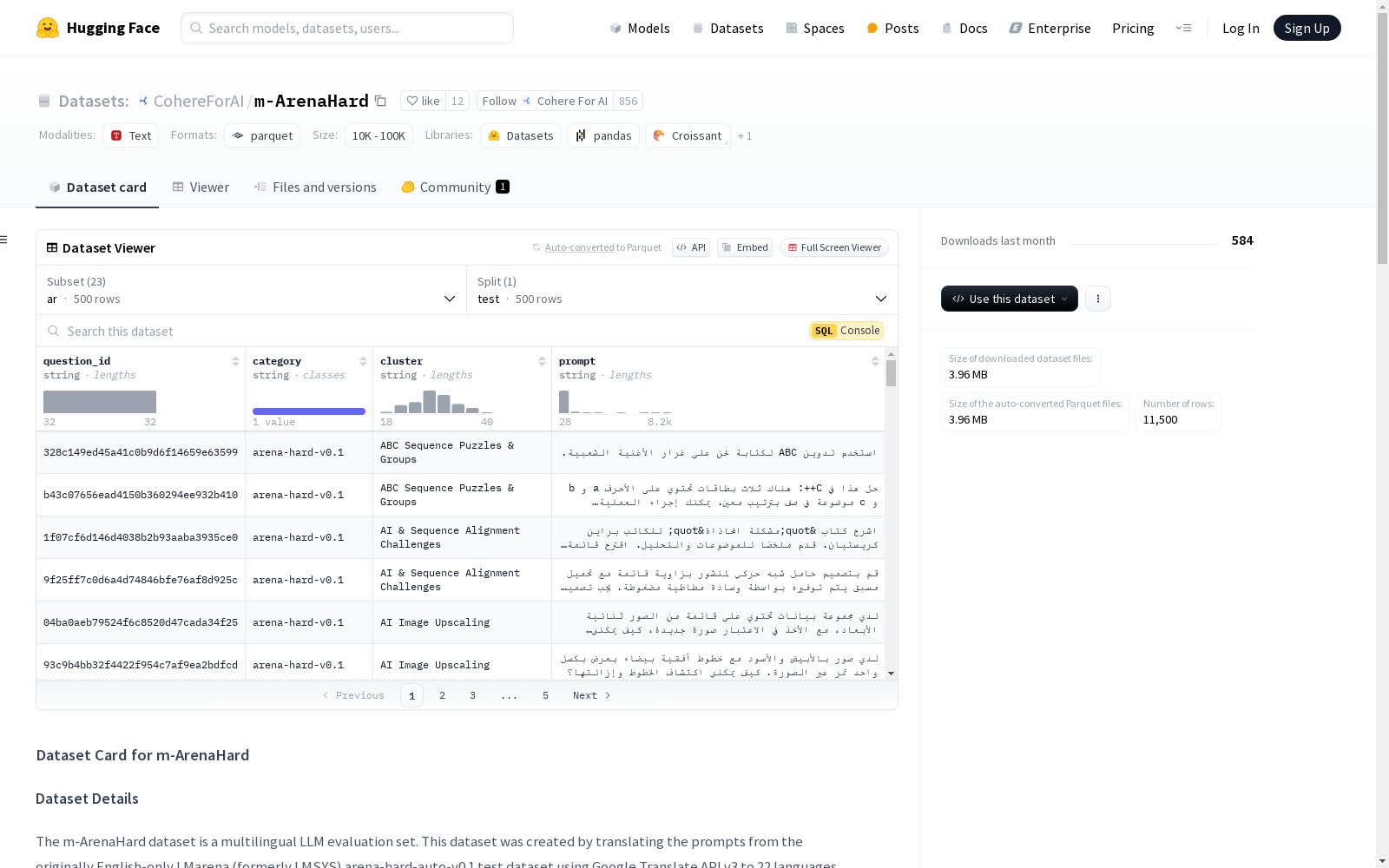Open the Community tab
Viewport: 1389px width, 868px height.
tap(455, 187)
